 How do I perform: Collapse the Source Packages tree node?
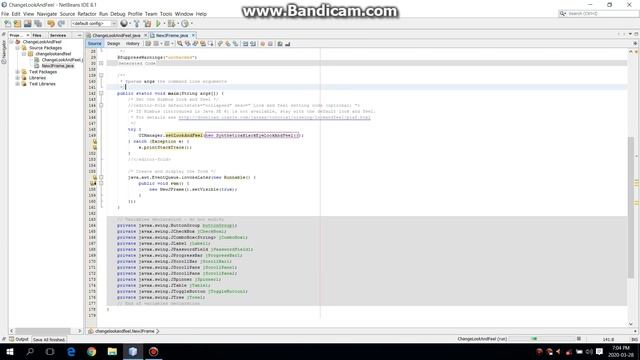[x=18, y=48]
